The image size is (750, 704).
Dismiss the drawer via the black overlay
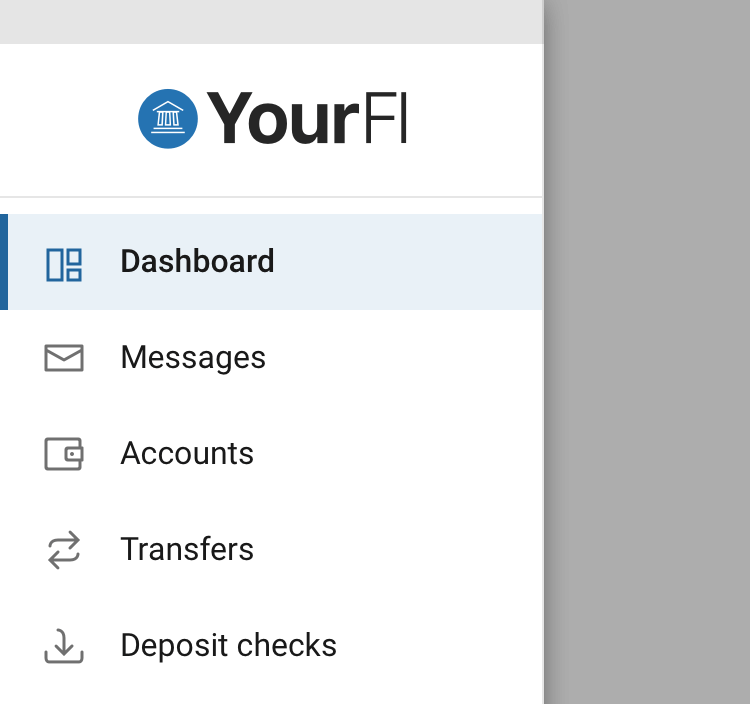point(647,352)
